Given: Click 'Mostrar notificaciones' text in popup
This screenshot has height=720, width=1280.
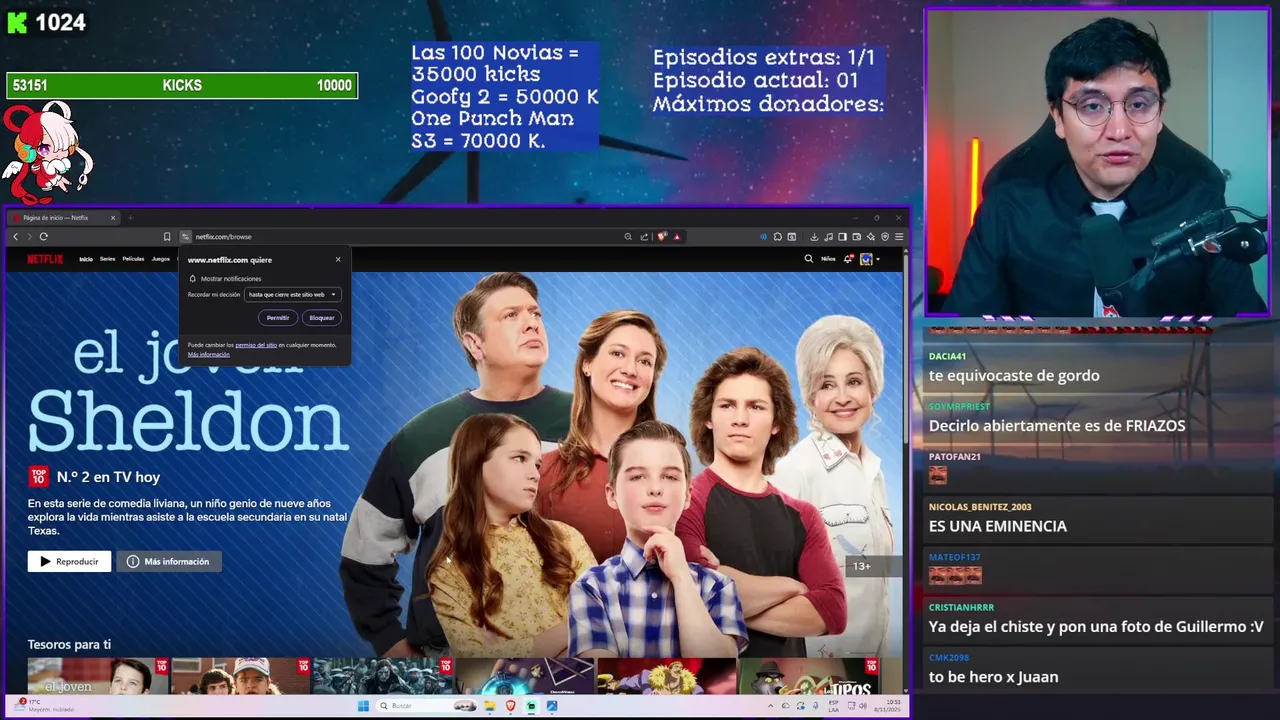Looking at the screenshot, I should 231,279.
